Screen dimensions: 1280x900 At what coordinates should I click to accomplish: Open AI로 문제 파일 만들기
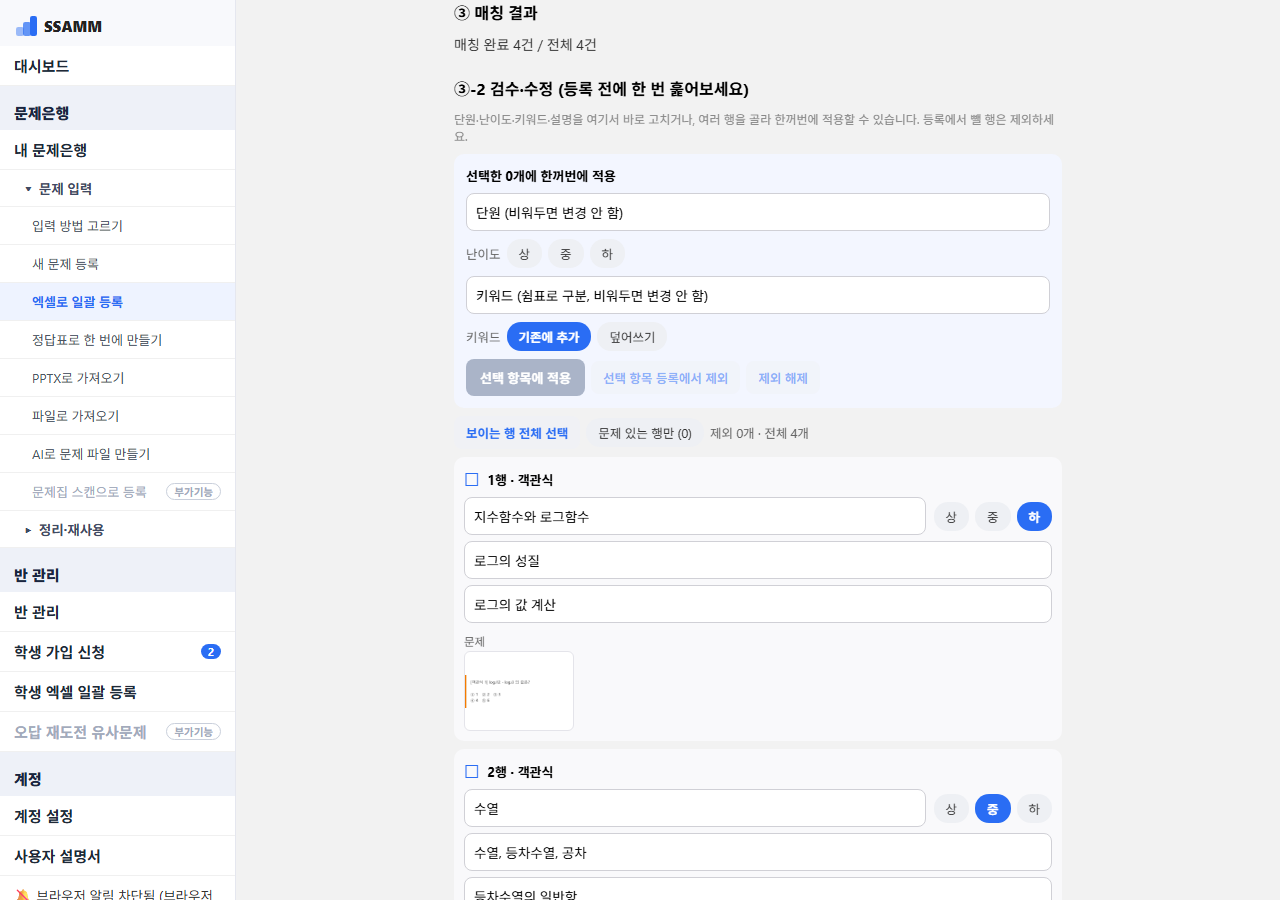point(117,454)
